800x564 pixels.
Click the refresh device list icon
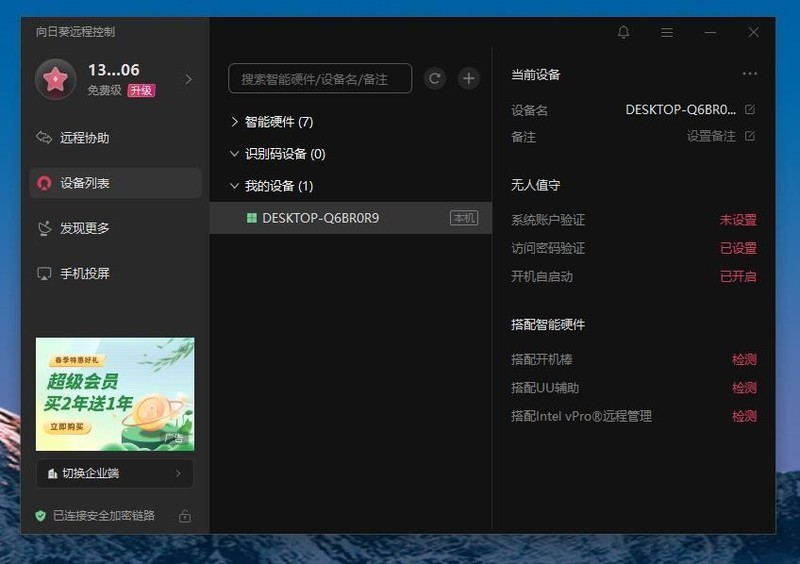coord(435,79)
